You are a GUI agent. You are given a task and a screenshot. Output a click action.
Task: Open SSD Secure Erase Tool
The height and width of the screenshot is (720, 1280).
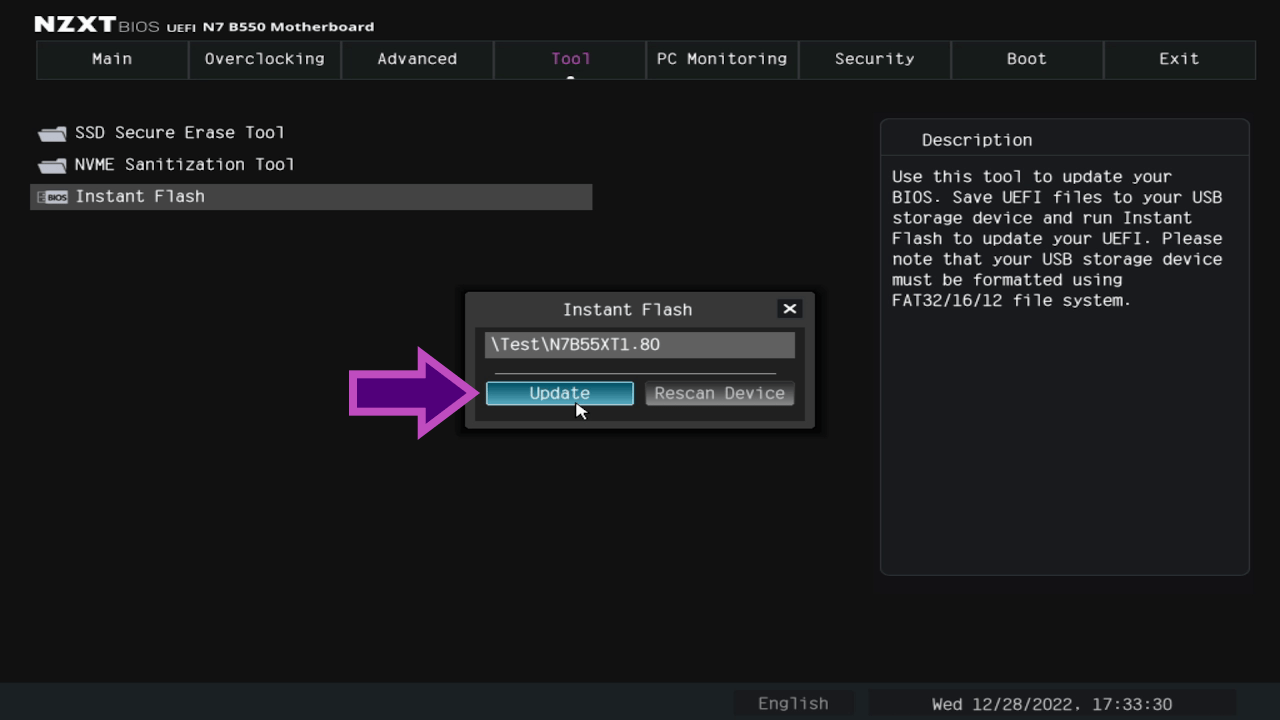[180, 133]
